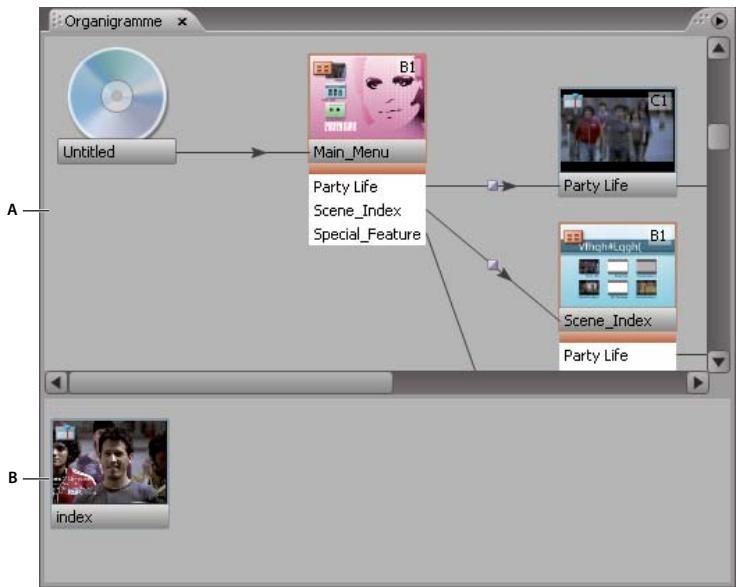Open the Organigramme tab
The width and height of the screenshot is (740, 587).
tap(113, 22)
